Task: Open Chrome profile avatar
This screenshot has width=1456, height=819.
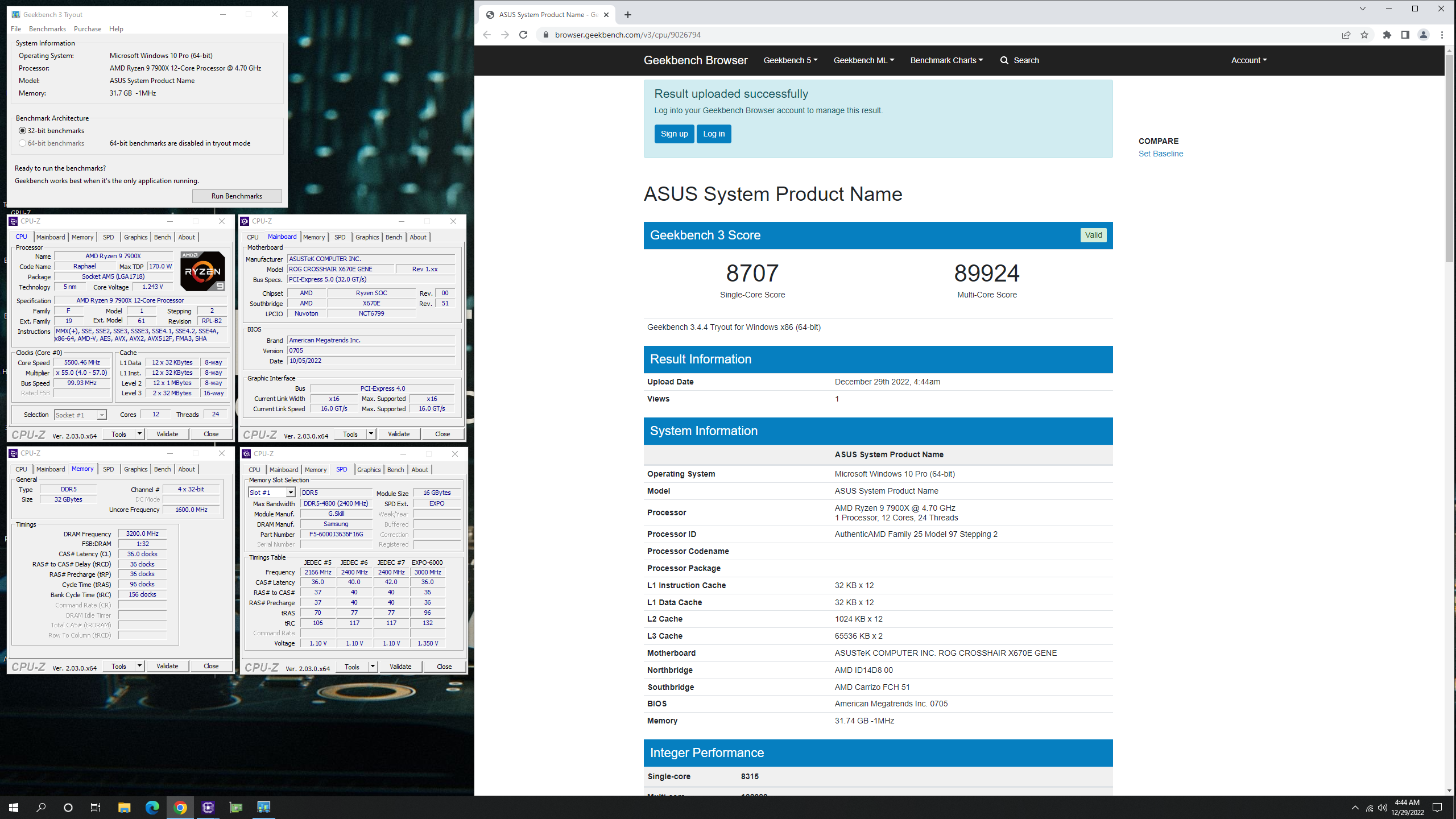Action: pos(1424,35)
